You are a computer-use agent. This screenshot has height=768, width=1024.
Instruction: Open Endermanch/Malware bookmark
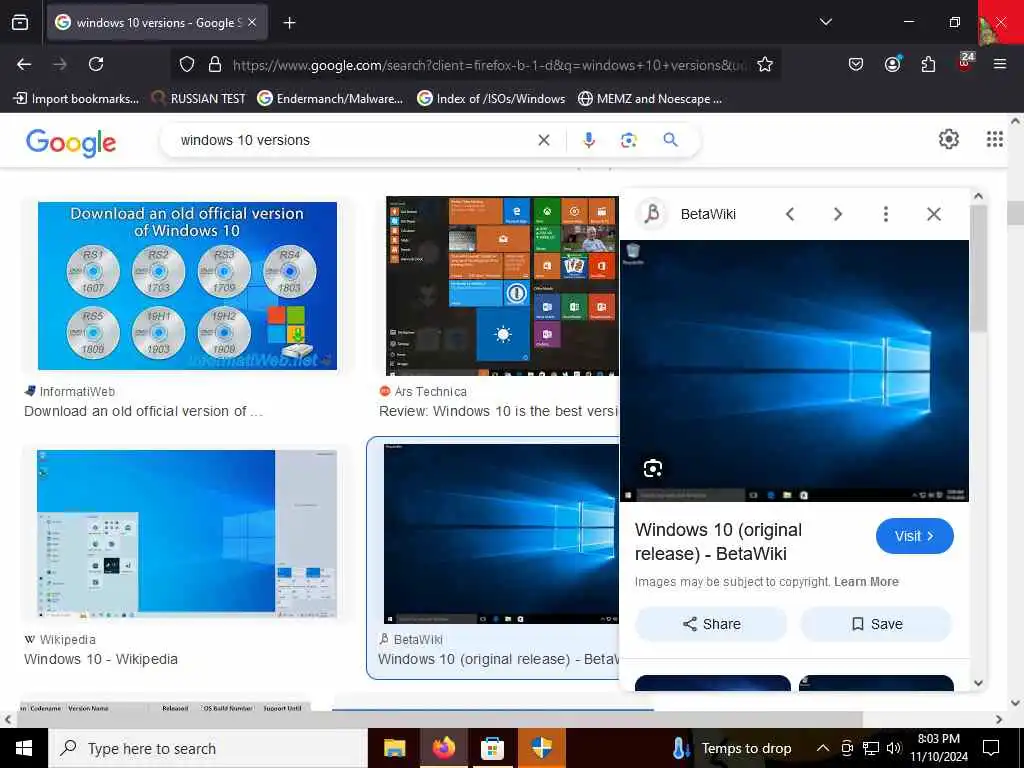click(330, 99)
